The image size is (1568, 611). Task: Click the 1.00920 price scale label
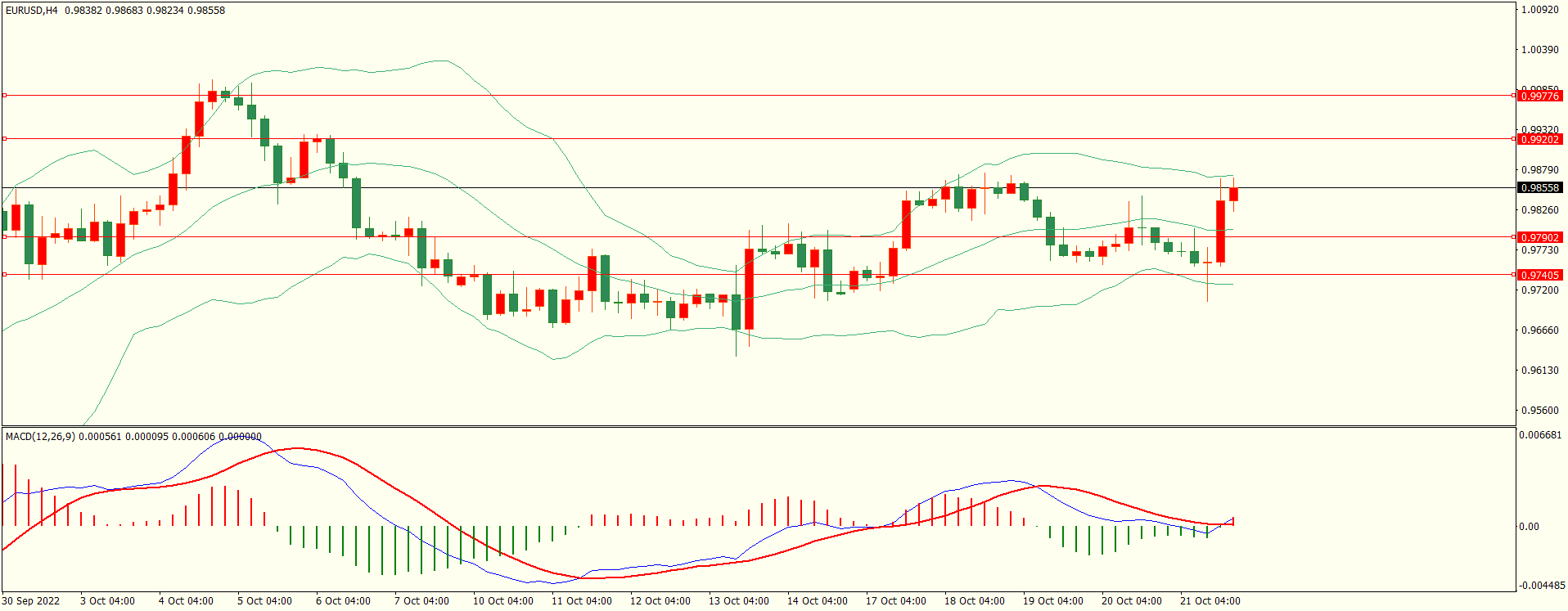pos(1539,10)
